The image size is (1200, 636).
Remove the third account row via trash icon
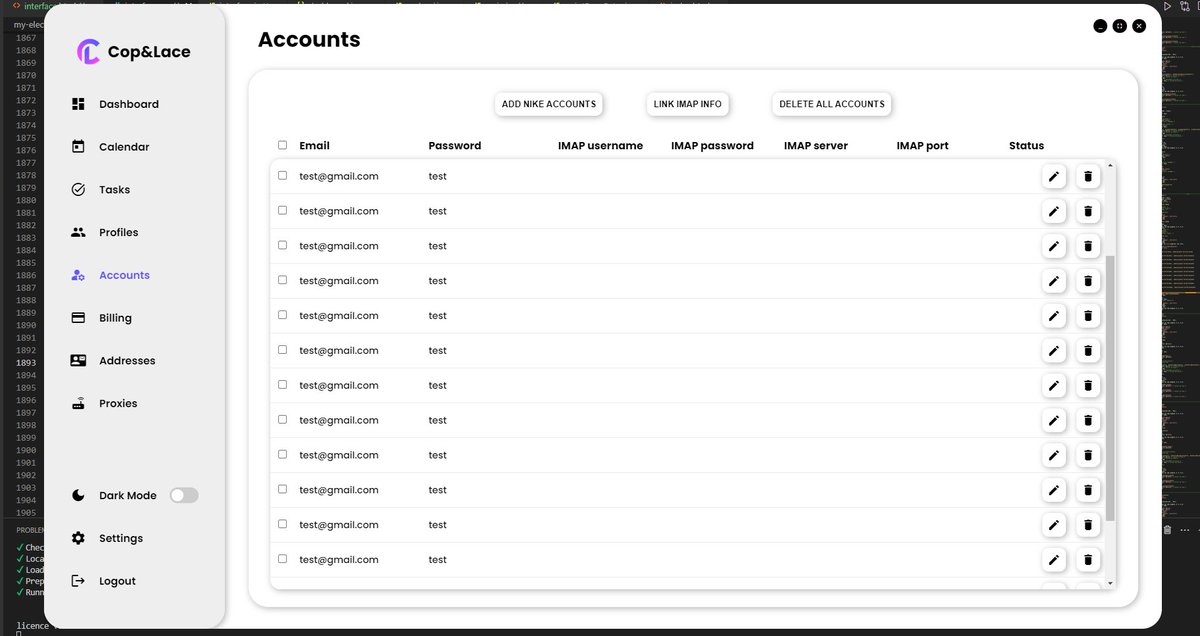1088,247
